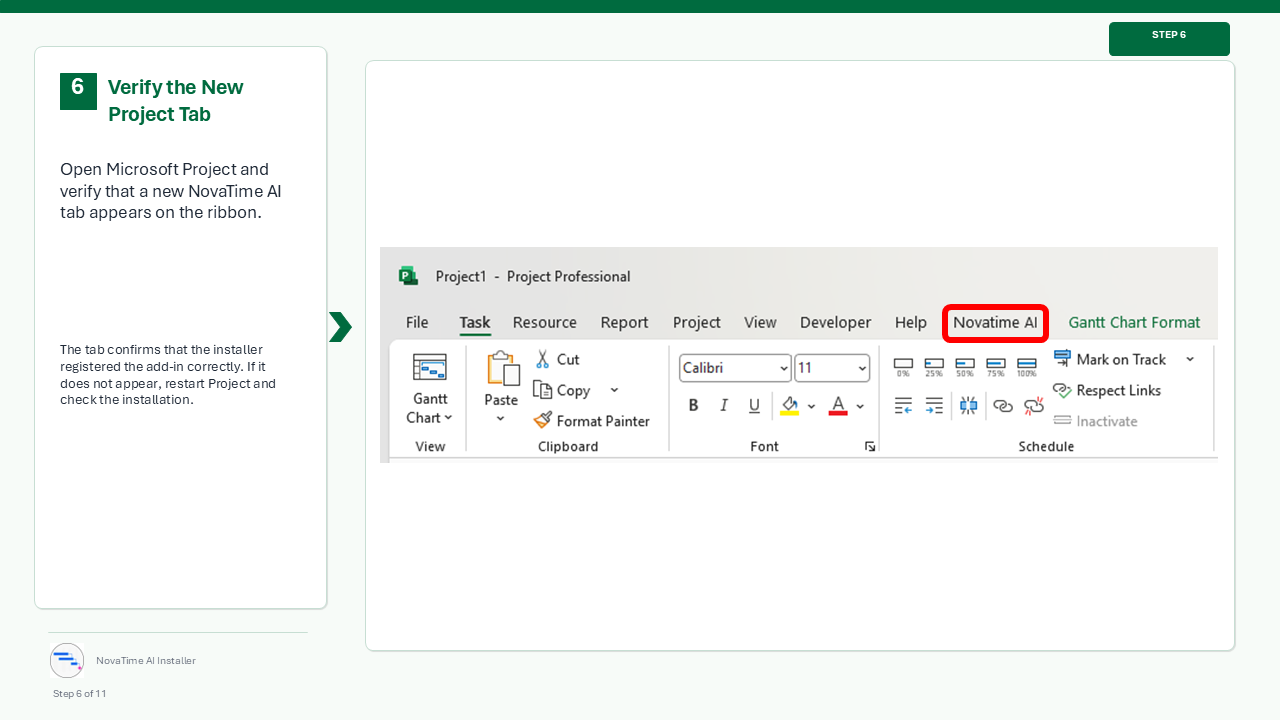The width and height of the screenshot is (1280, 720).
Task: Open the Novatime AI tab
Action: point(995,322)
